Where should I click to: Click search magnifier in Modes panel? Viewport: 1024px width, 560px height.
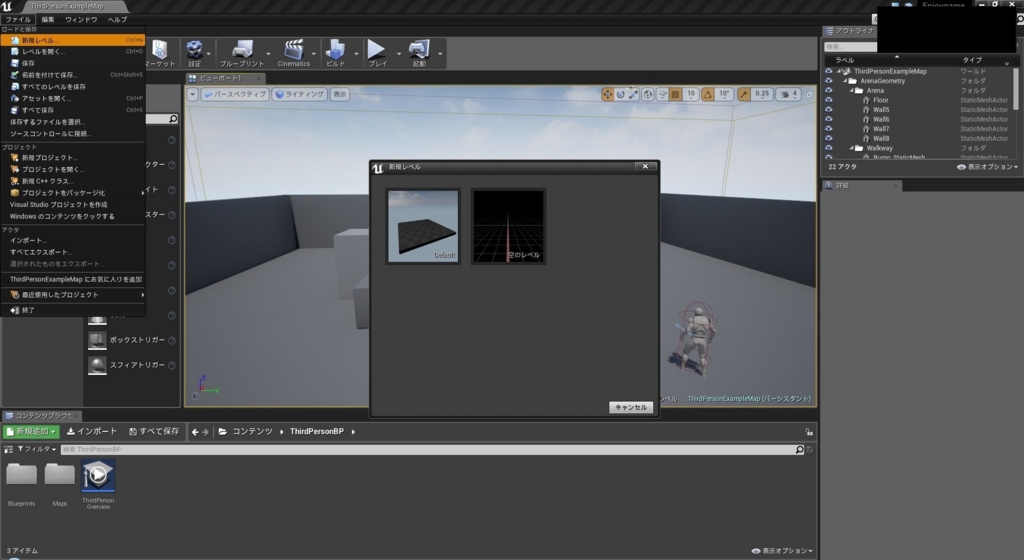173,119
